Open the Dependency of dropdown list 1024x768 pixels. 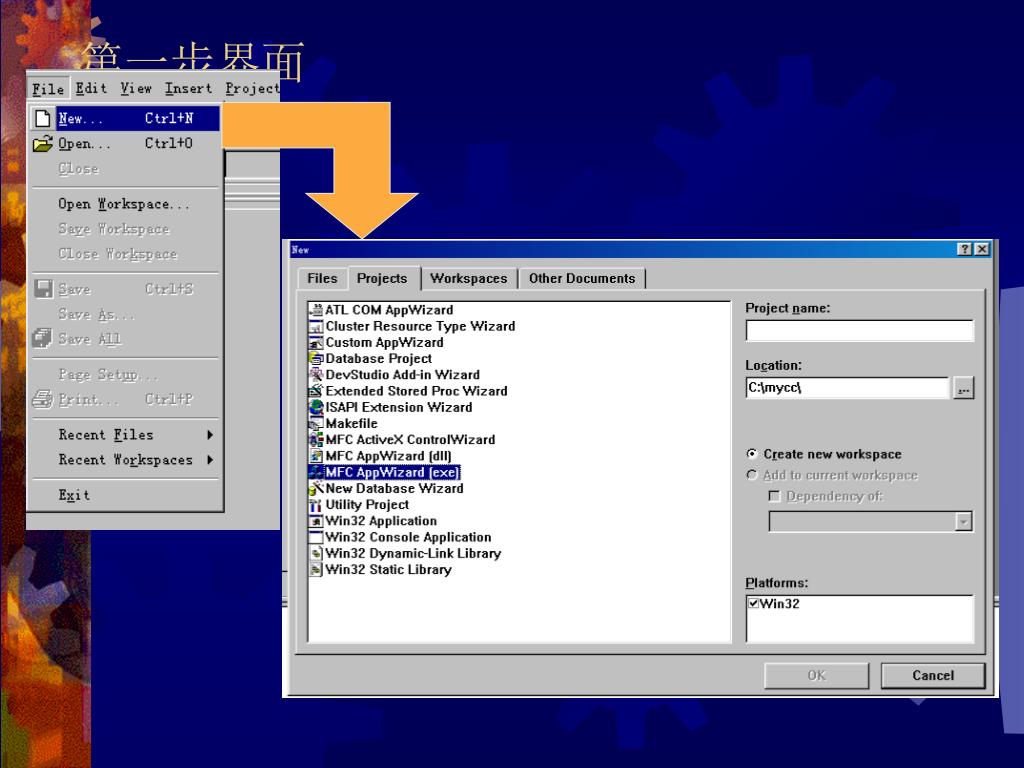[x=963, y=521]
